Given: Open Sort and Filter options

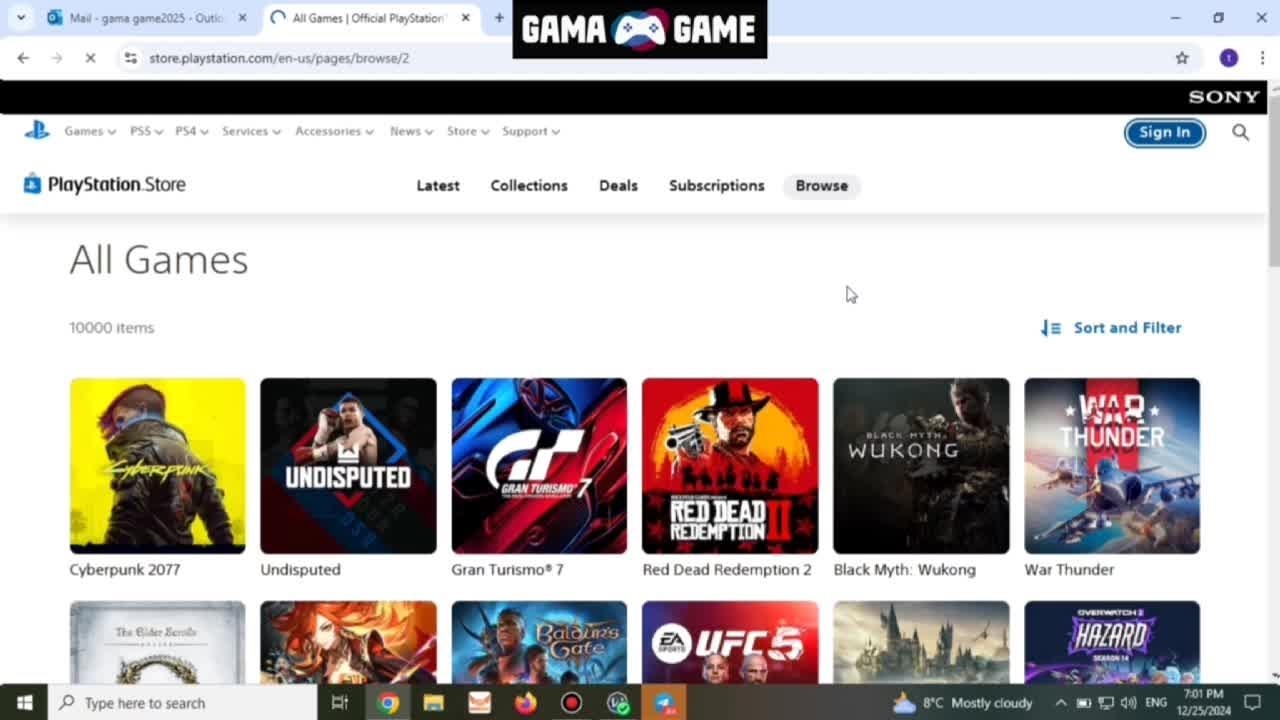Looking at the screenshot, I should click(1111, 328).
